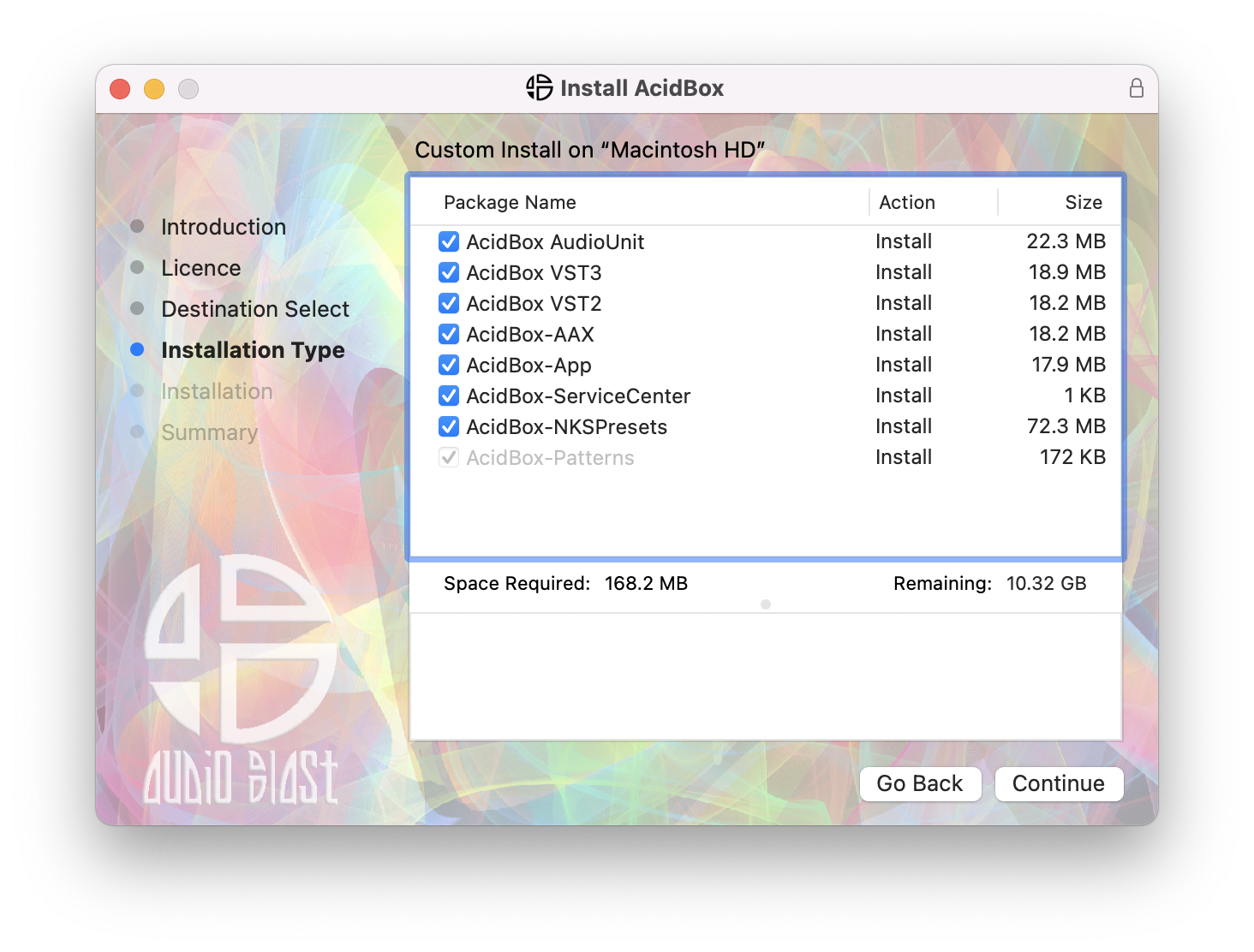Click the 72.3 MB size value

pyautogui.click(x=1066, y=426)
